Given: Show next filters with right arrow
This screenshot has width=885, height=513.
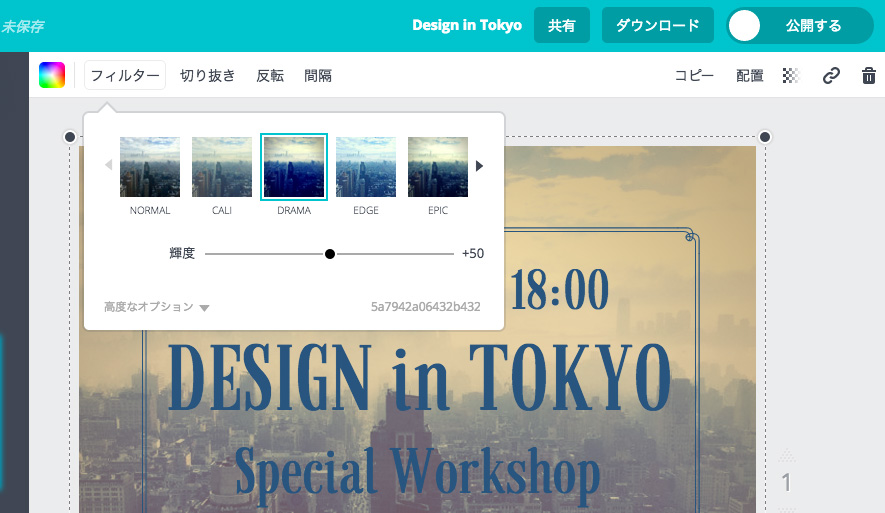Looking at the screenshot, I should (479, 166).
